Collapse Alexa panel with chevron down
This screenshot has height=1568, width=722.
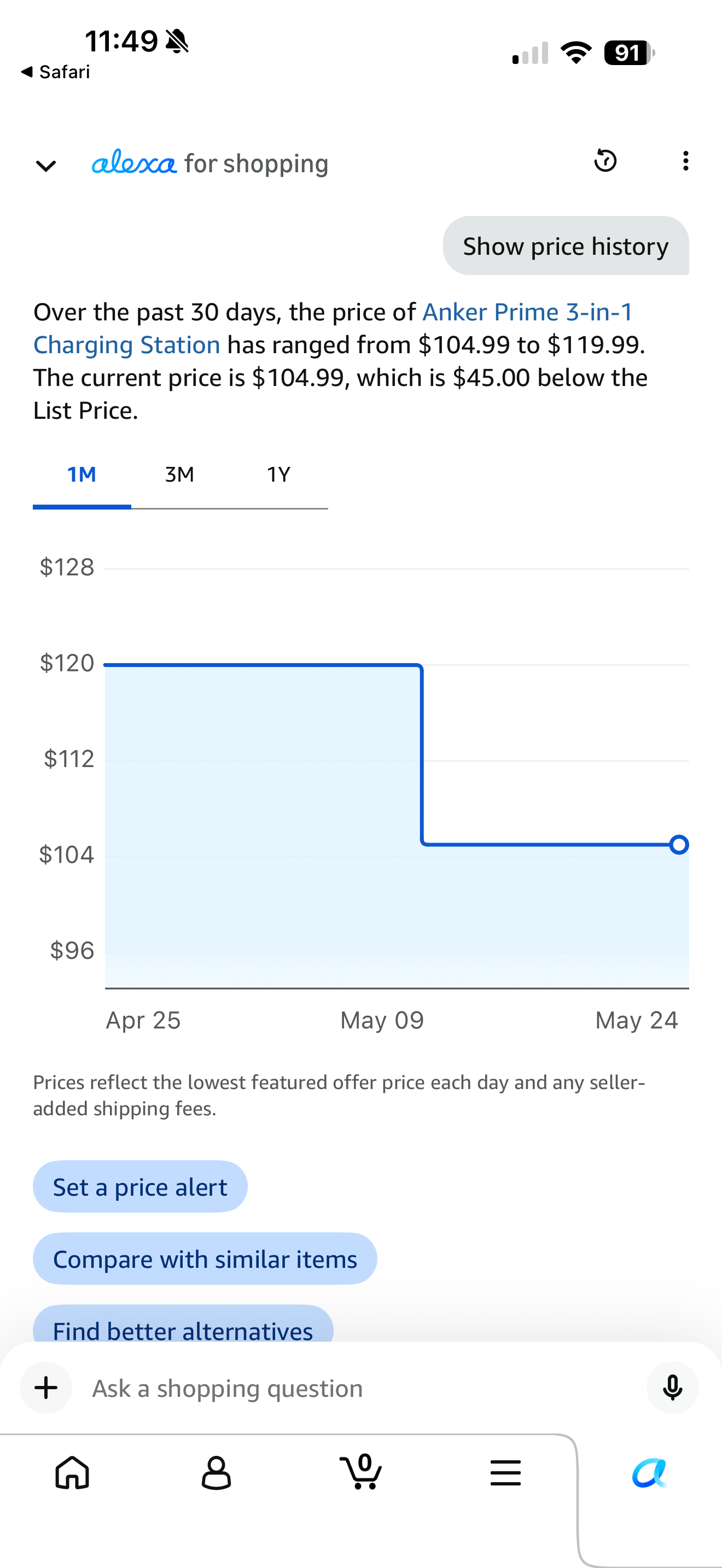point(46,165)
